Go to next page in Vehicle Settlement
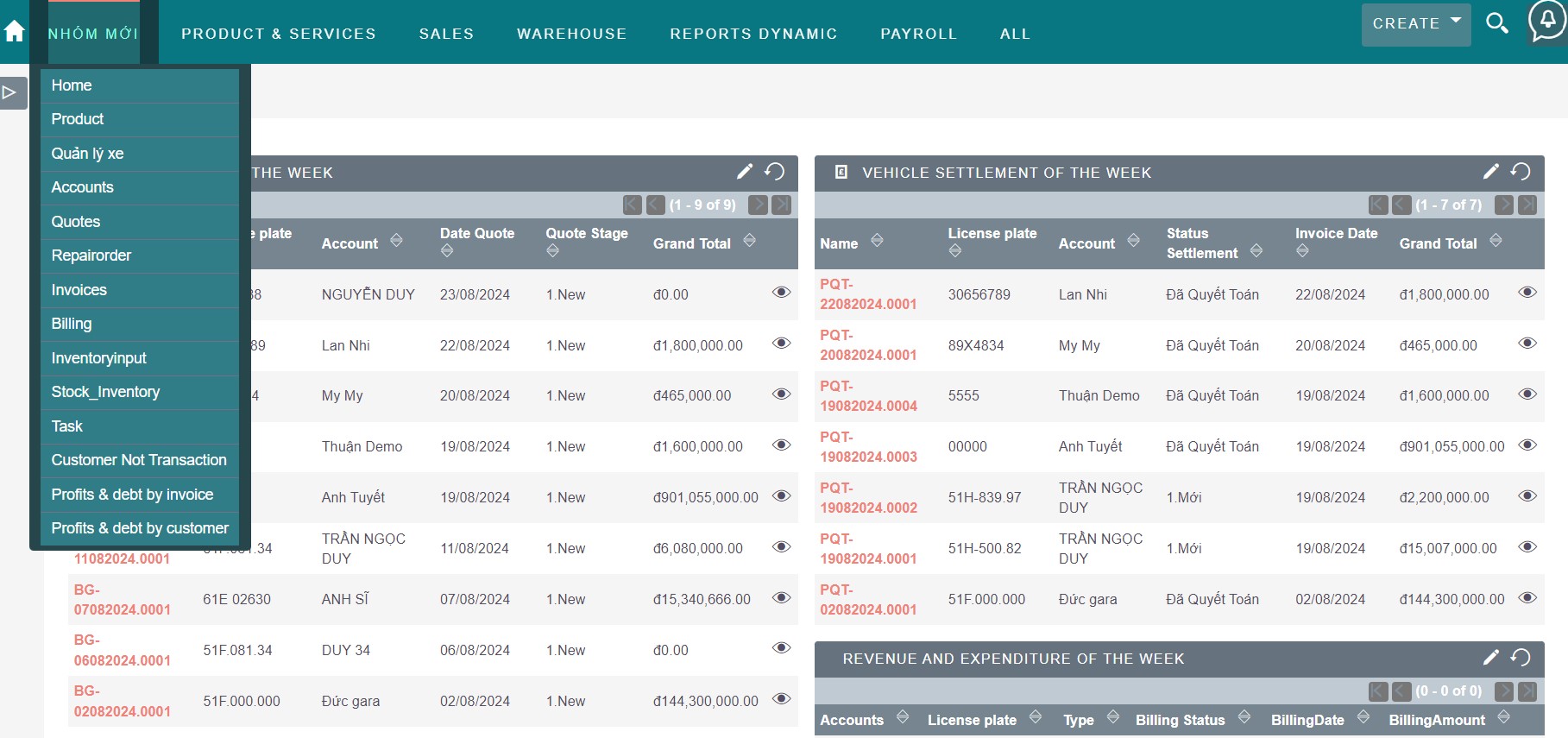Viewport: 1568px width, 738px height. tap(1504, 205)
